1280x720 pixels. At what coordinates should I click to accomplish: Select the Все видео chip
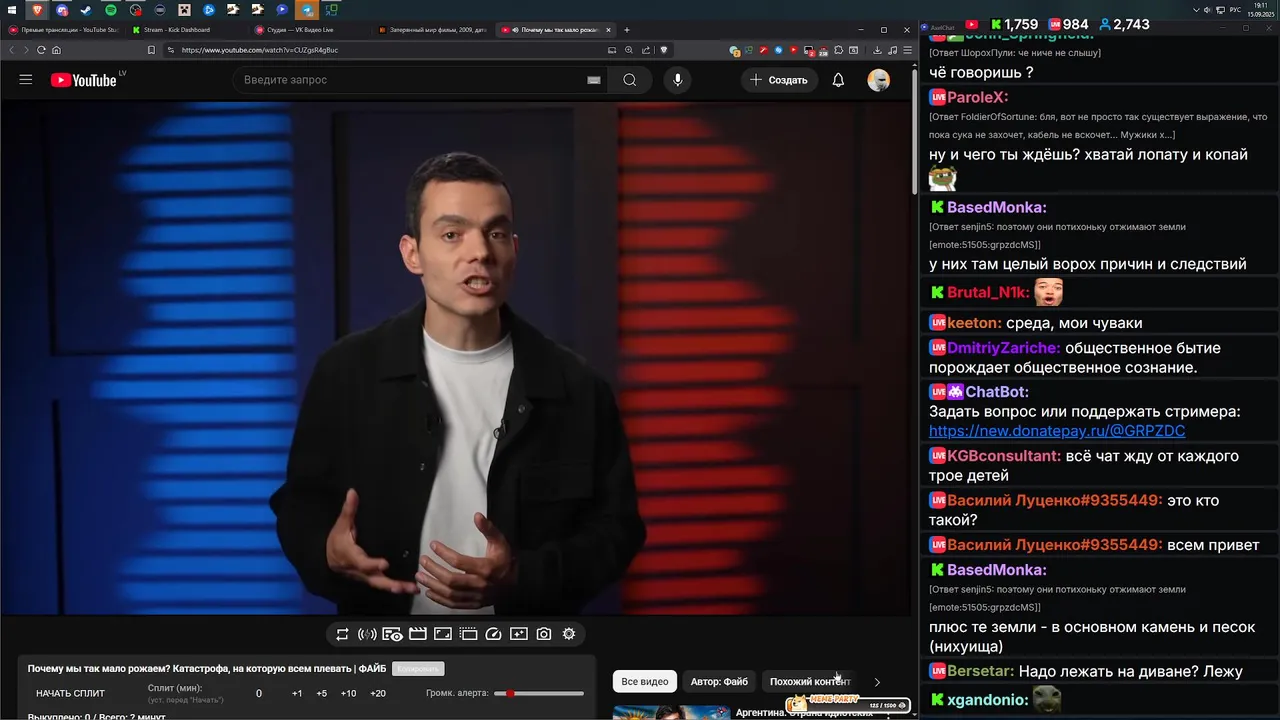coord(645,682)
